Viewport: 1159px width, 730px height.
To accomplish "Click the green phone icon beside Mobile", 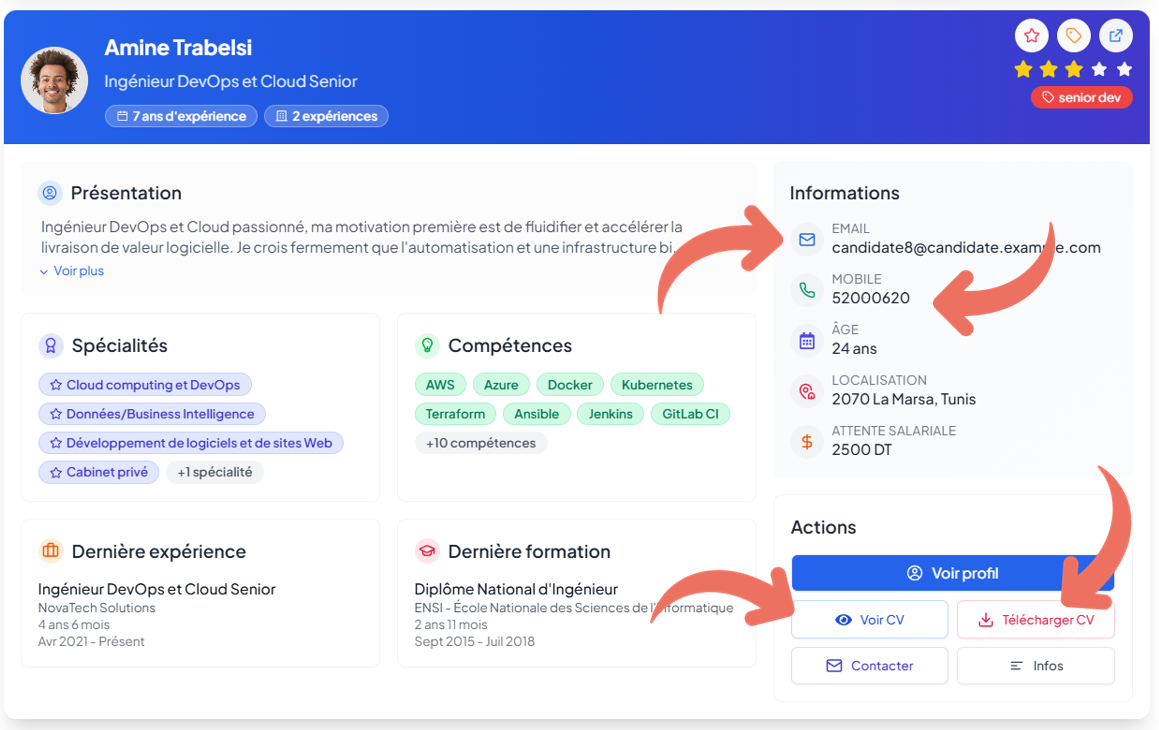I will (807, 290).
